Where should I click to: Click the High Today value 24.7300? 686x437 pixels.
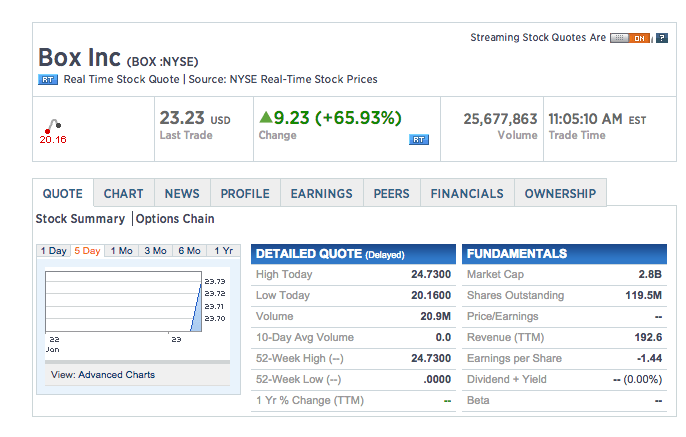pyautogui.click(x=431, y=274)
